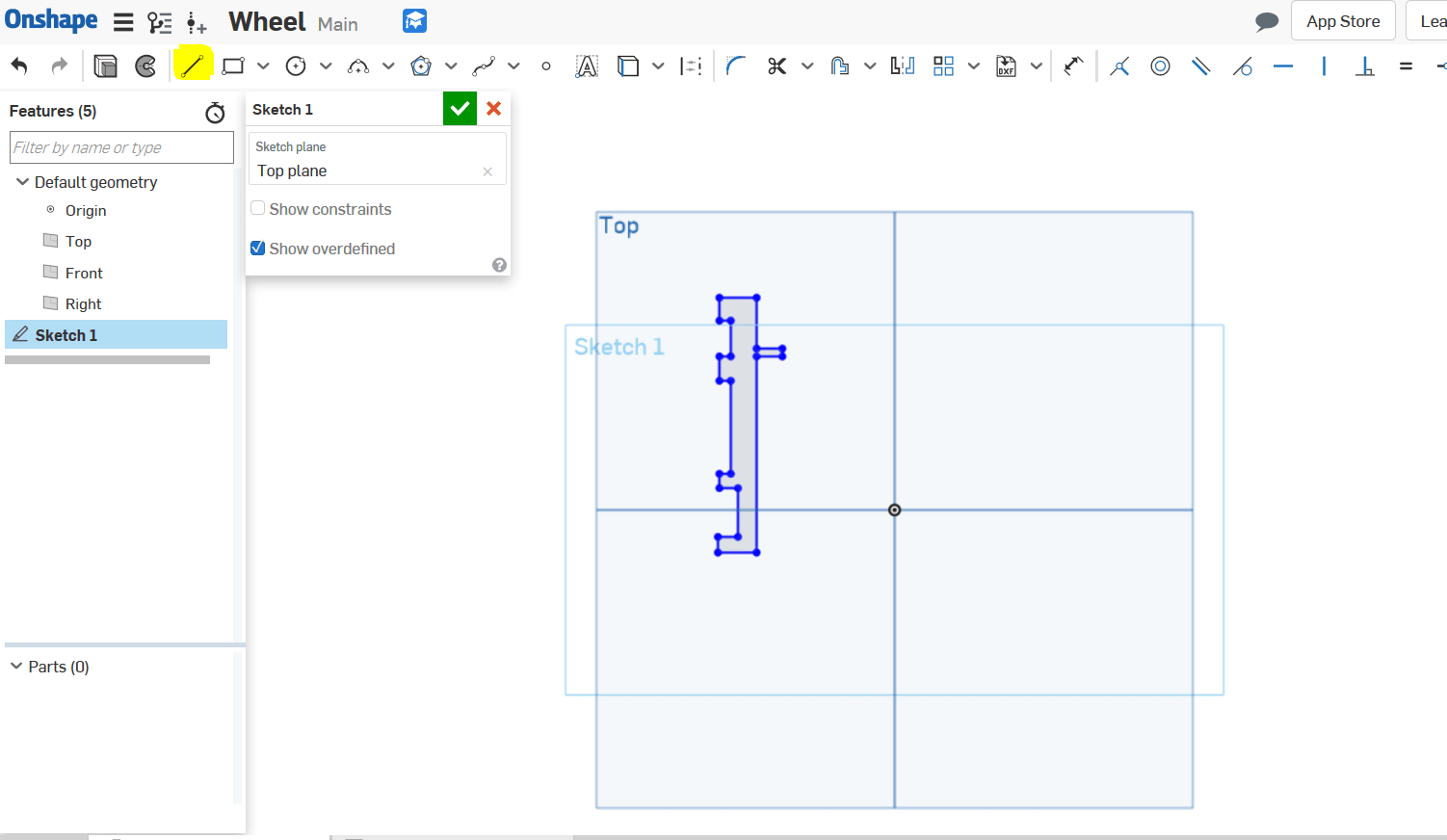The height and width of the screenshot is (840, 1447).
Task: Open the sketch dialog help question mark
Action: pos(499,265)
